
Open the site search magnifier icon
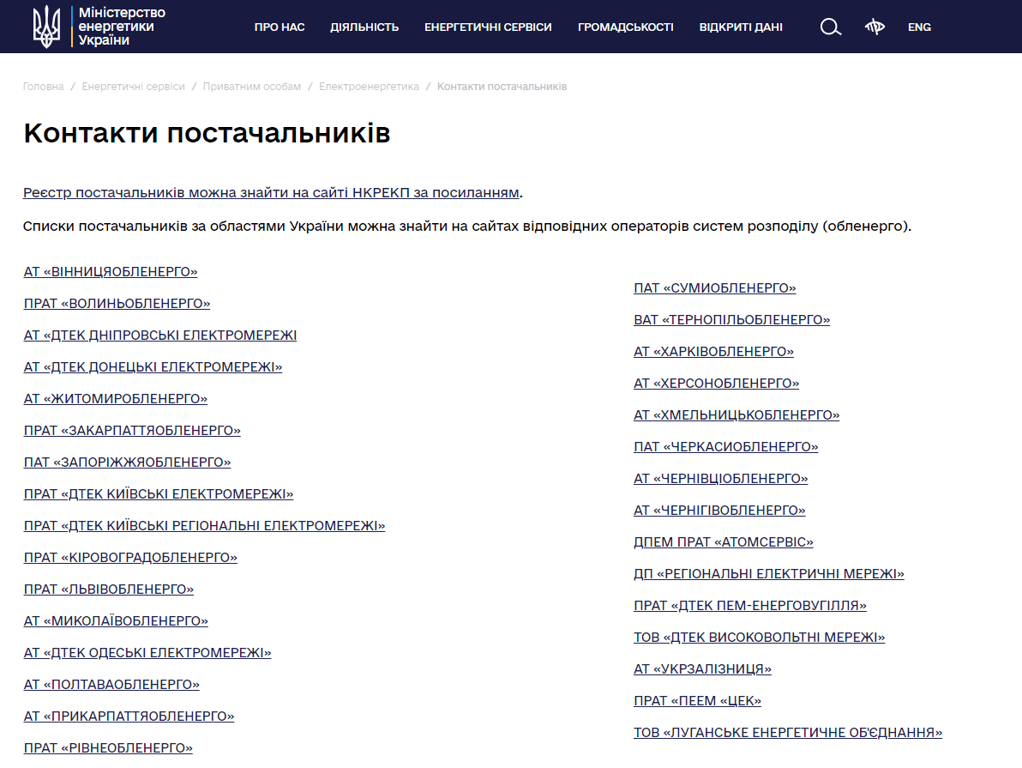830,27
